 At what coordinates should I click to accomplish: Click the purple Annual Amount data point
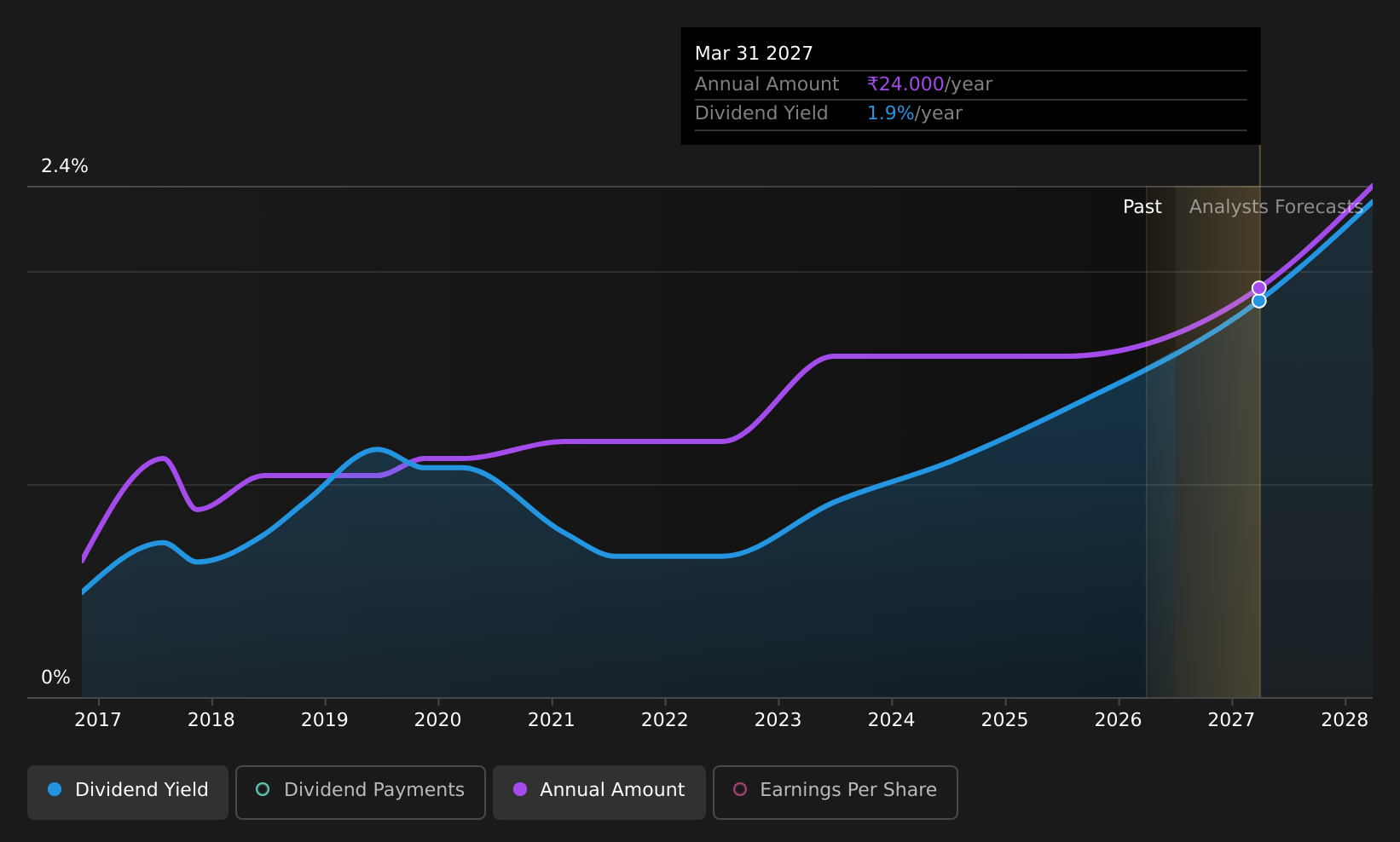(1258, 288)
